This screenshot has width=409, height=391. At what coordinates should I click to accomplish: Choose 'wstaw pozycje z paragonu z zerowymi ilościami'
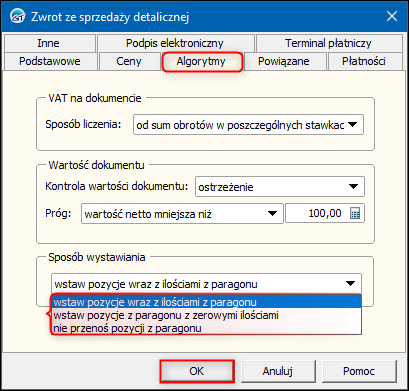(x=206, y=315)
